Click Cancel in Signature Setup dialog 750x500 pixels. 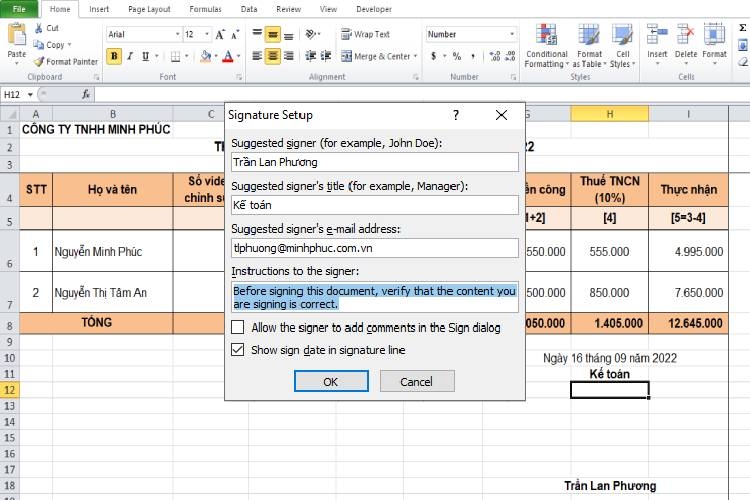pyautogui.click(x=417, y=381)
